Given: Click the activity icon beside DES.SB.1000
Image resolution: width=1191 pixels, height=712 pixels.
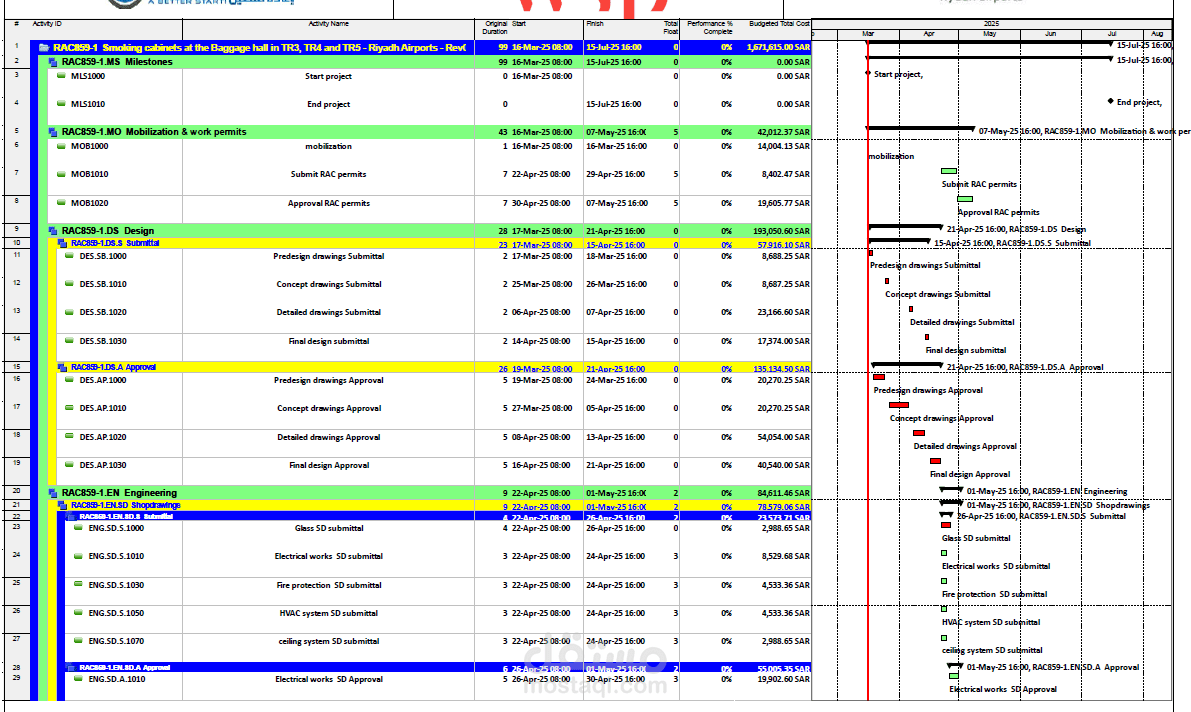Looking at the screenshot, I should coord(69,255).
